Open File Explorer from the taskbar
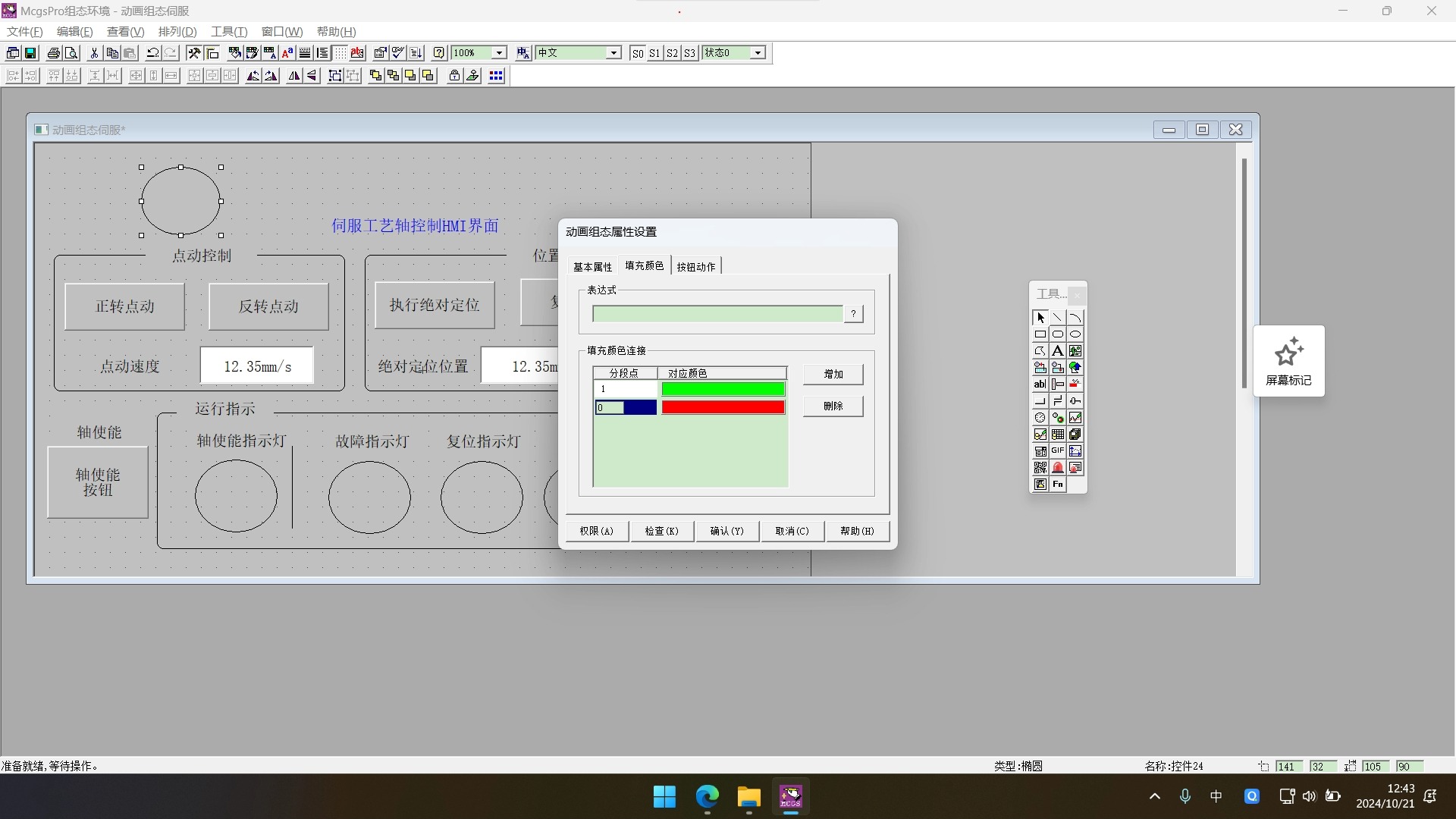Viewport: 1456px width, 819px height. point(749,797)
